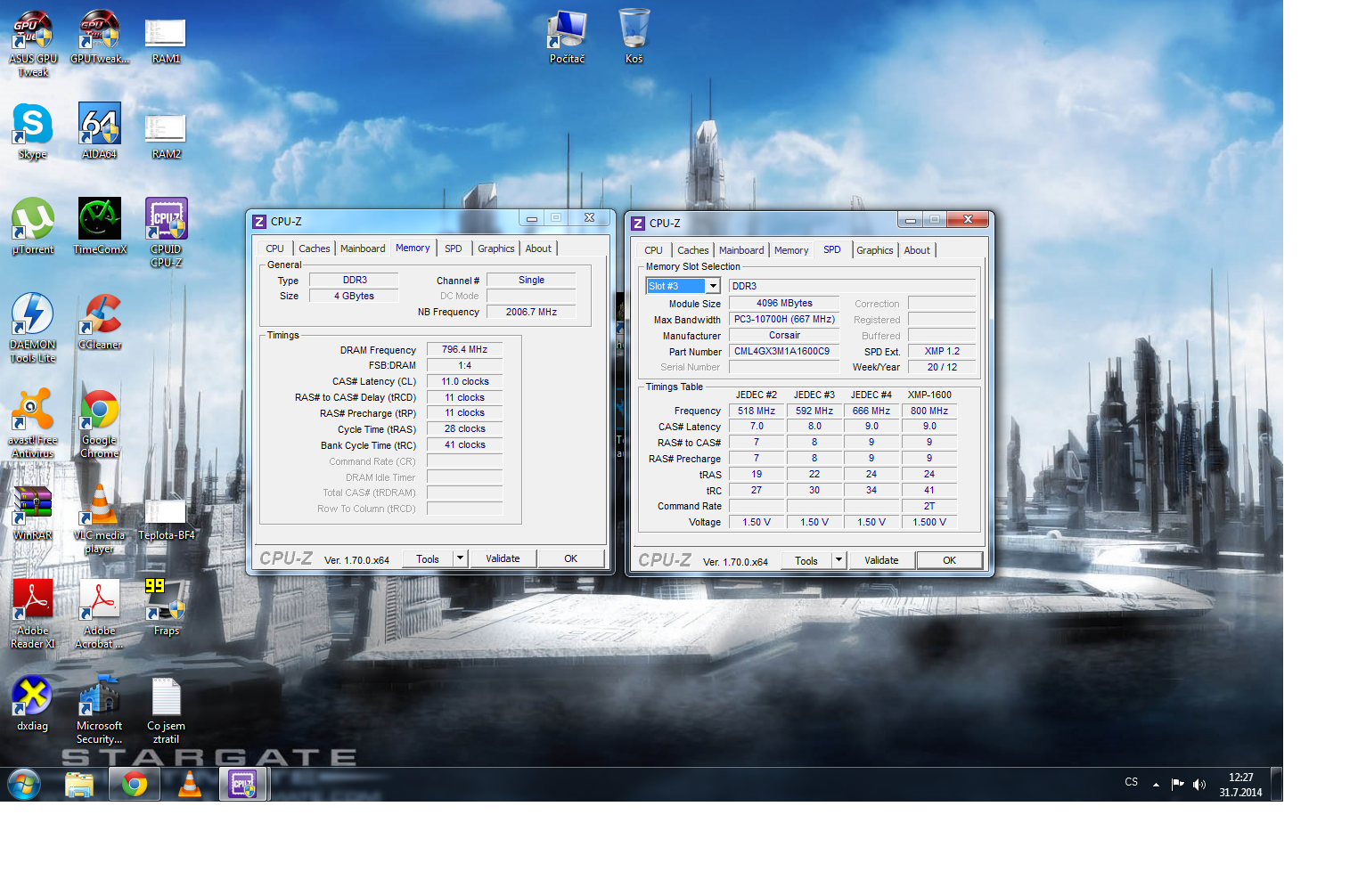Open the Tools dropdown arrow in SPD window
Viewport: 1358px width, 896px height.
coord(839,560)
